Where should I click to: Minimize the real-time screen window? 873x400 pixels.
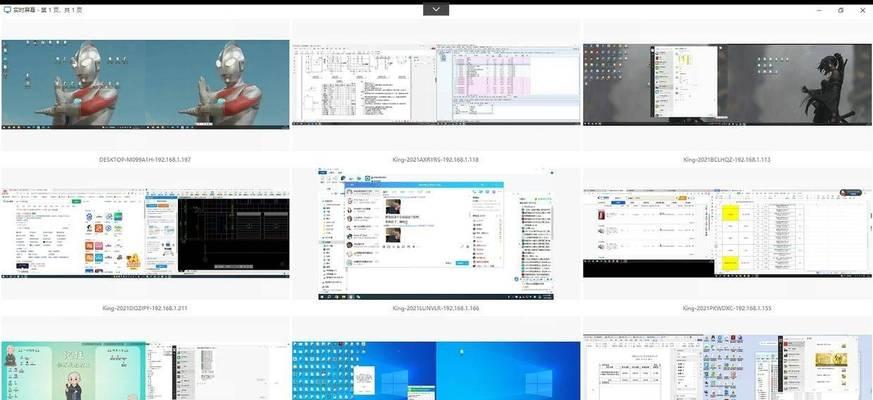coord(820,10)
